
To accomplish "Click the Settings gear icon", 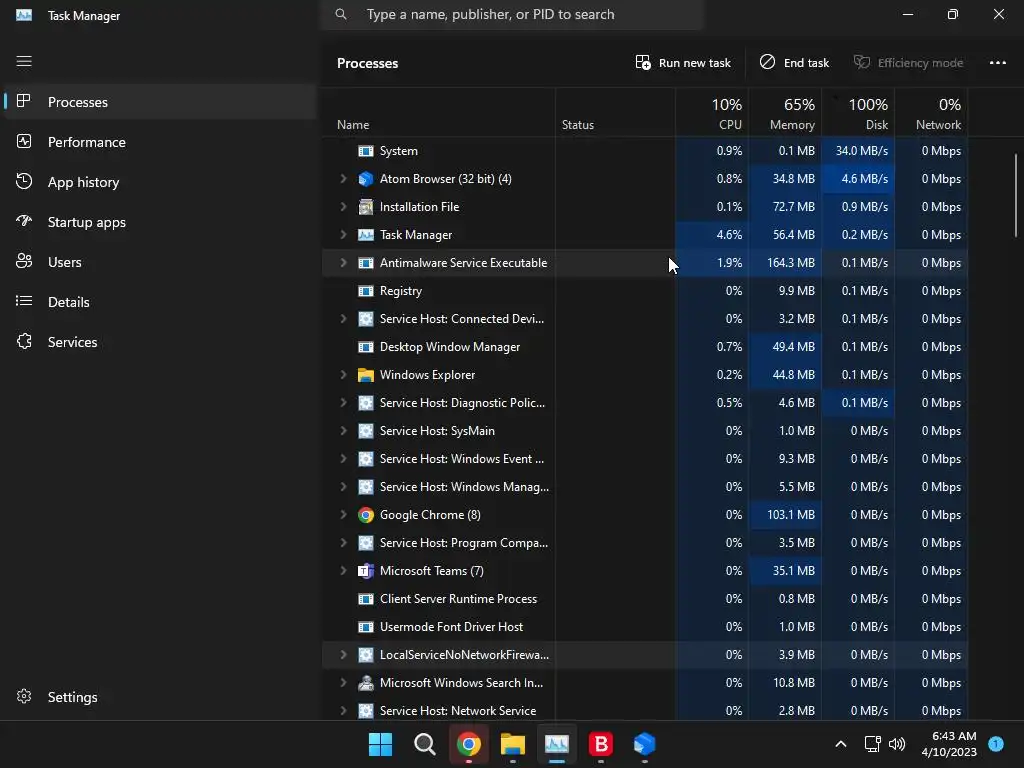I will click(24, 697).
